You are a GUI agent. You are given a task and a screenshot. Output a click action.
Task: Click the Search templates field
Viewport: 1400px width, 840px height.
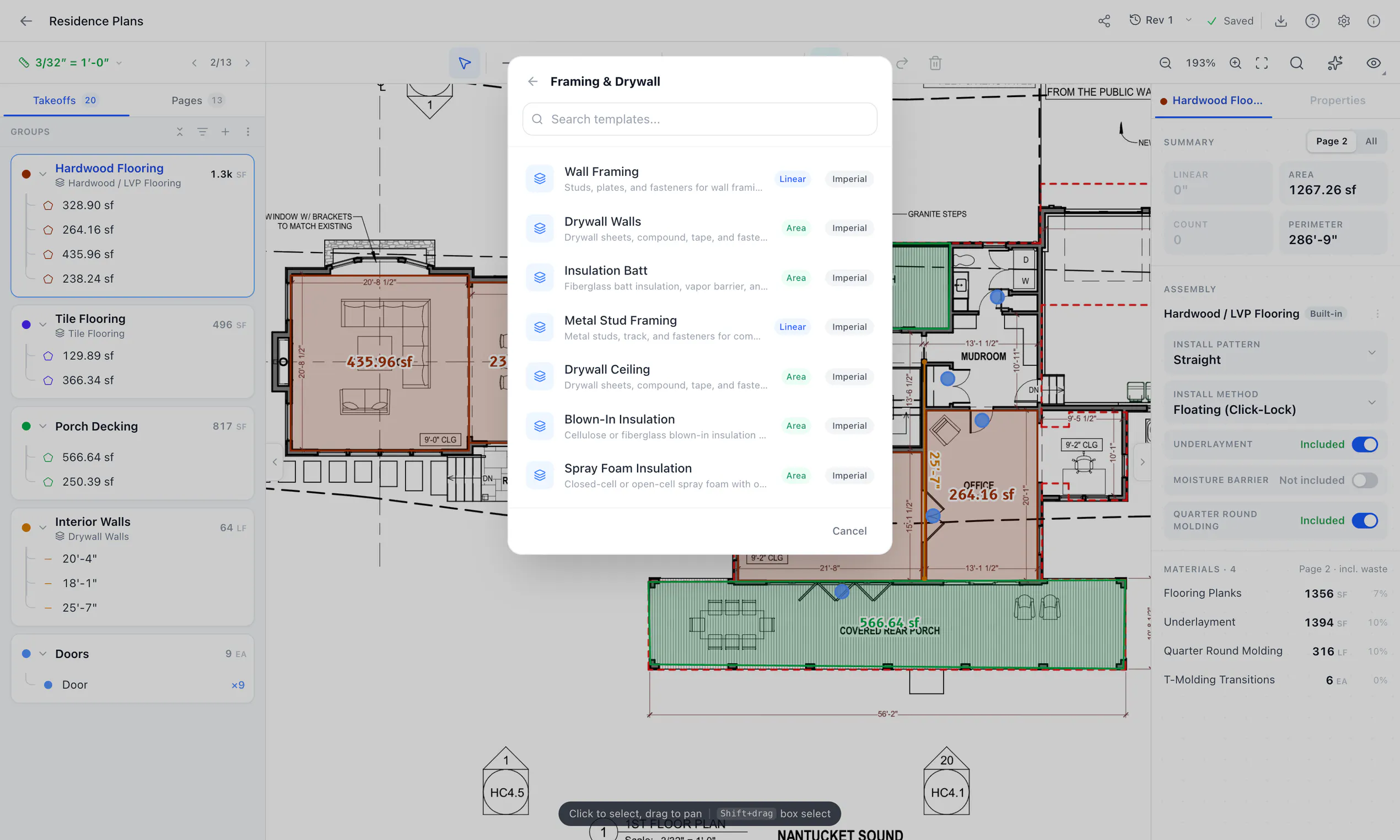699,120
